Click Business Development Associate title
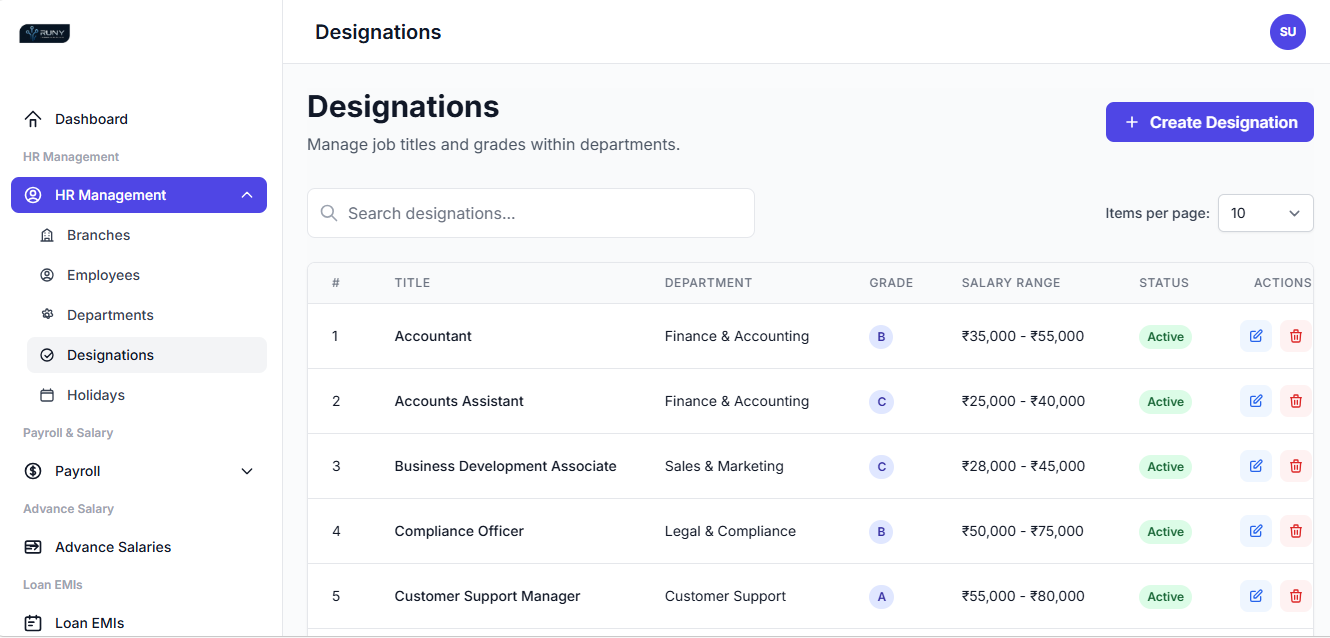The height and width of the screenshot is (638, 1330). (x=505, y=466)
